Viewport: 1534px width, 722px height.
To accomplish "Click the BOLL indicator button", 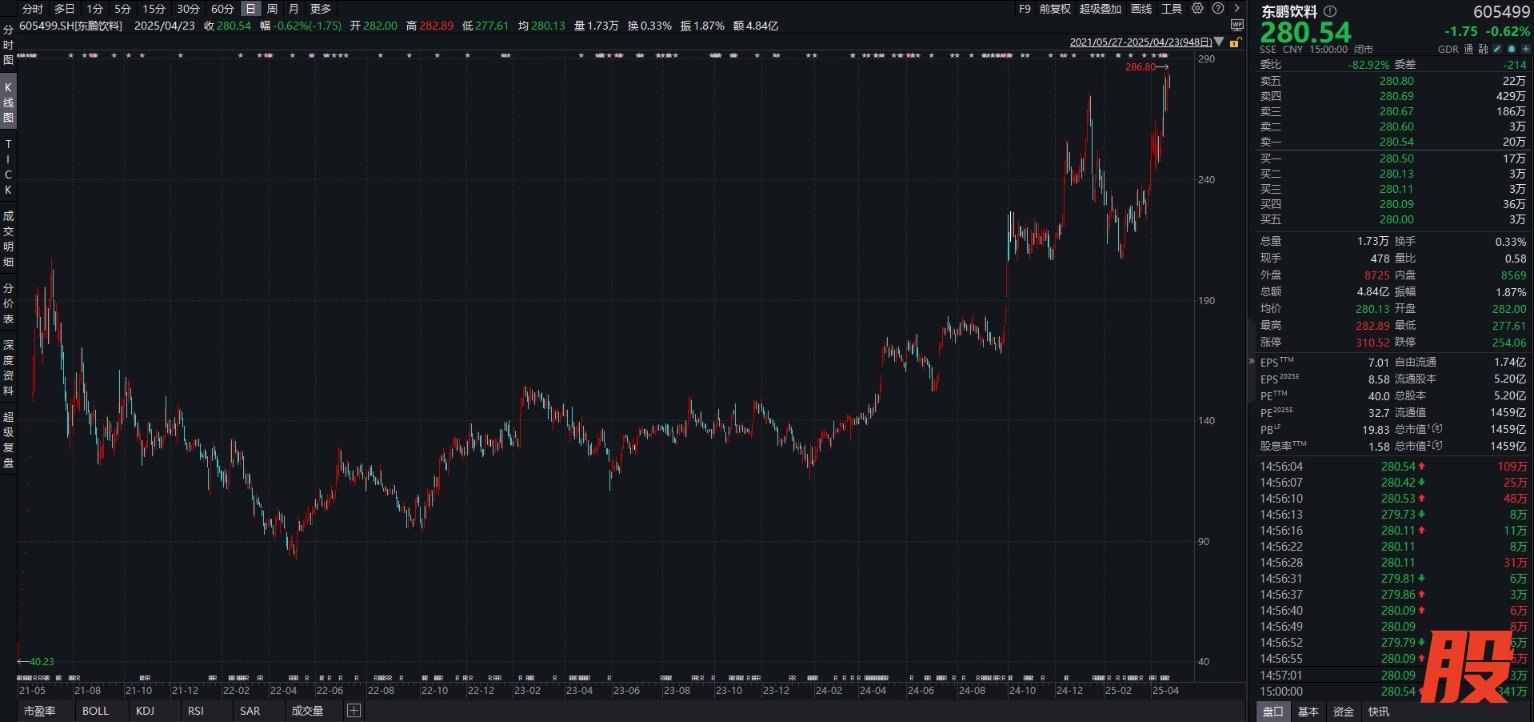I will (96, 711).
